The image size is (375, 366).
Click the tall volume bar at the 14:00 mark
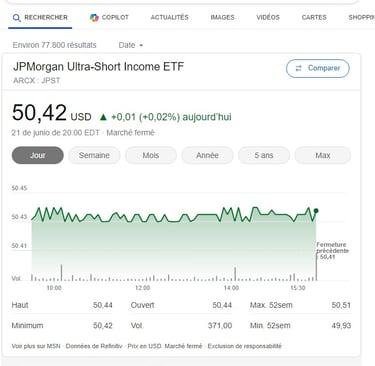pos(235,274)
